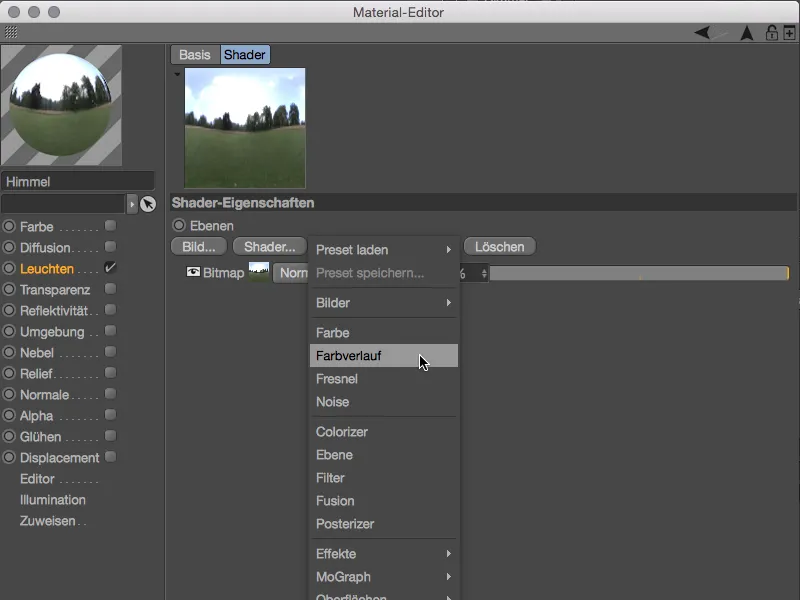Open the Zuweisen settings page
The image size is (800, 600).
(47, 521)
